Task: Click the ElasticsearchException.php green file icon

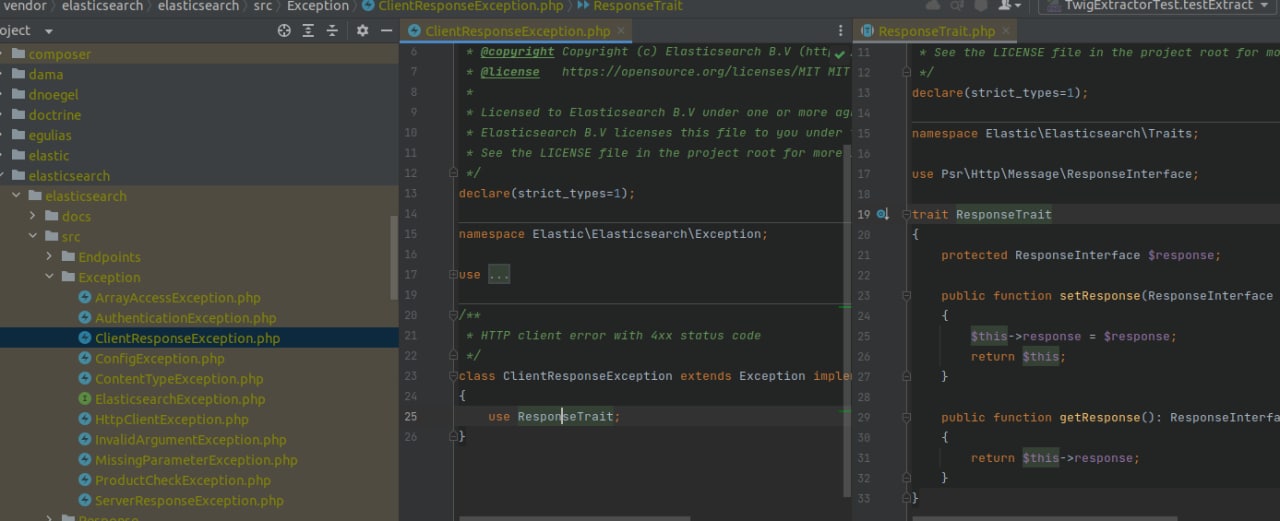Action: click(x=85, y=399)
